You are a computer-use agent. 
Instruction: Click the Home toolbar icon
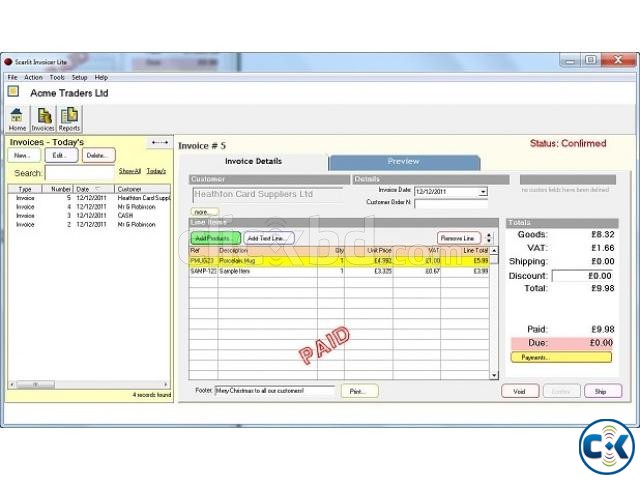17,119
